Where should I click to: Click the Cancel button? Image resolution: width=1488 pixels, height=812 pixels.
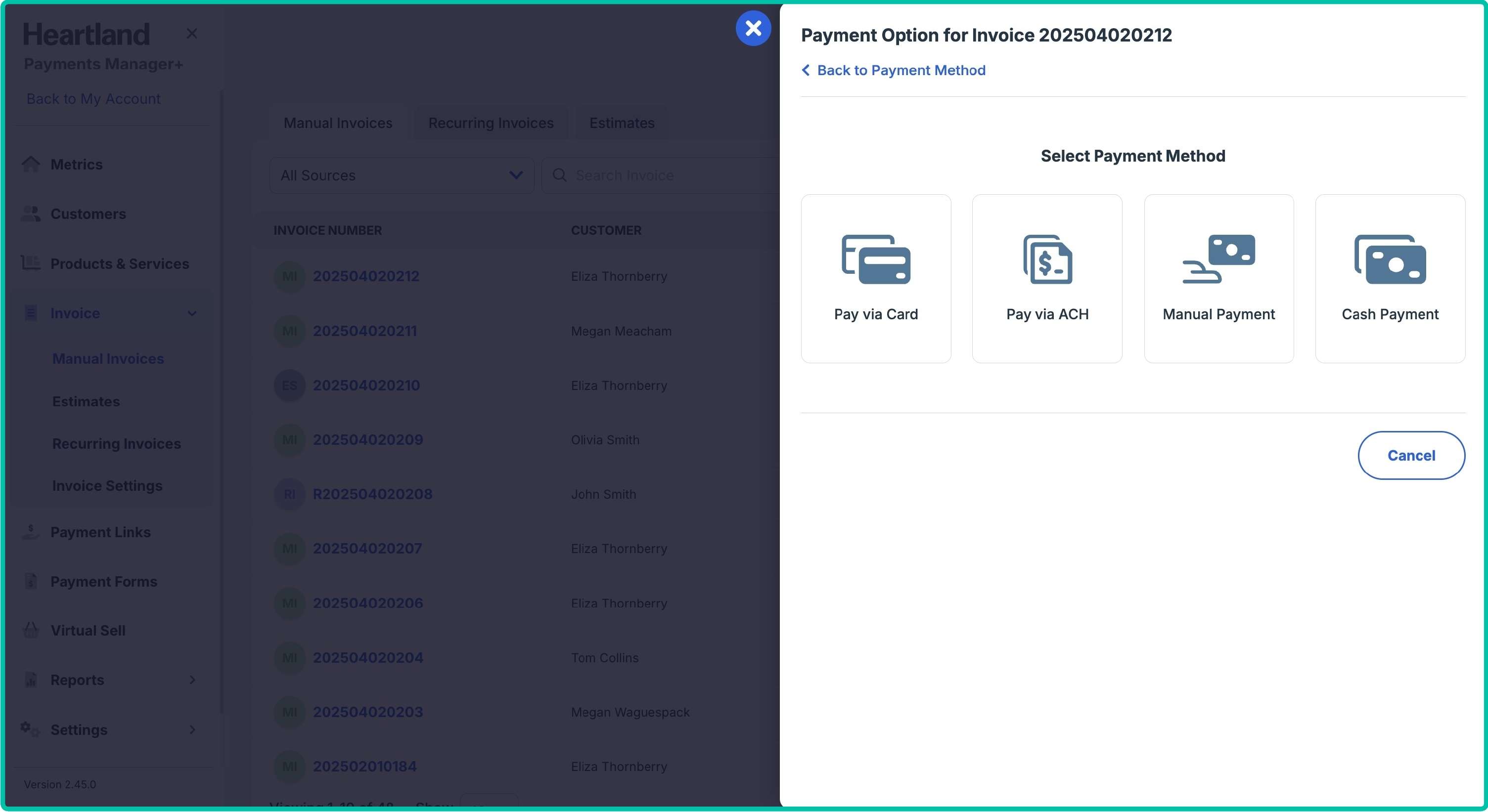[x=1411, y=455]
